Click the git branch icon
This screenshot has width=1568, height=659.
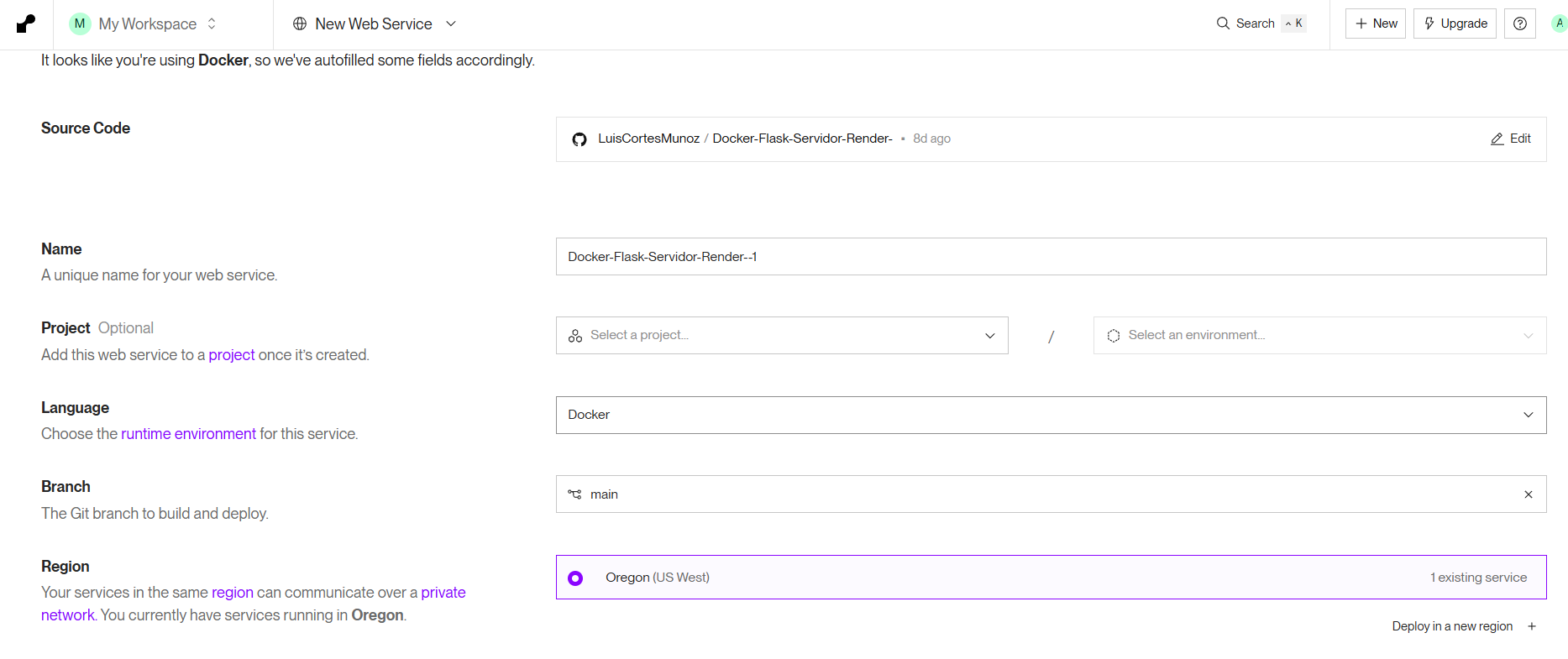pos(574,494)
